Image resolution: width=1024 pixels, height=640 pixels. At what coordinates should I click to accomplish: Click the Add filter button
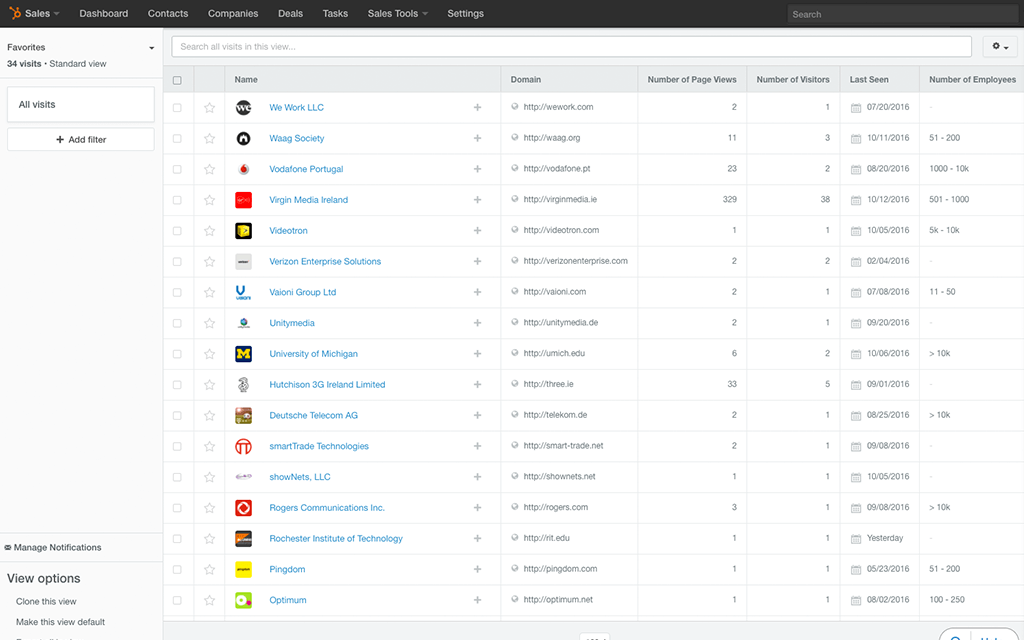(x=81, y=139)
